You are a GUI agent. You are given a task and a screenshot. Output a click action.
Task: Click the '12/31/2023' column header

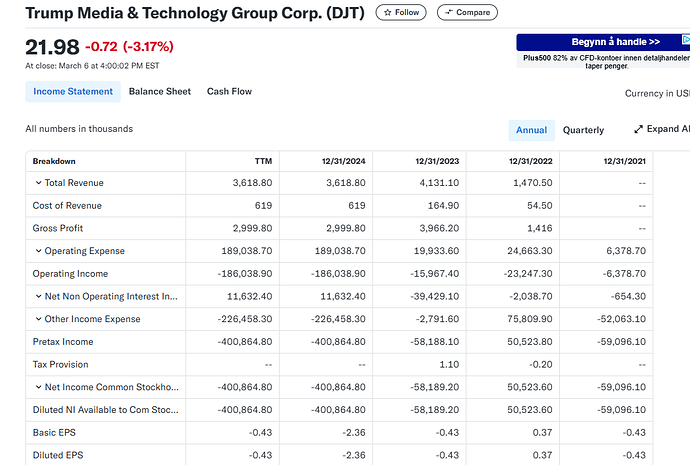point(437,161)
